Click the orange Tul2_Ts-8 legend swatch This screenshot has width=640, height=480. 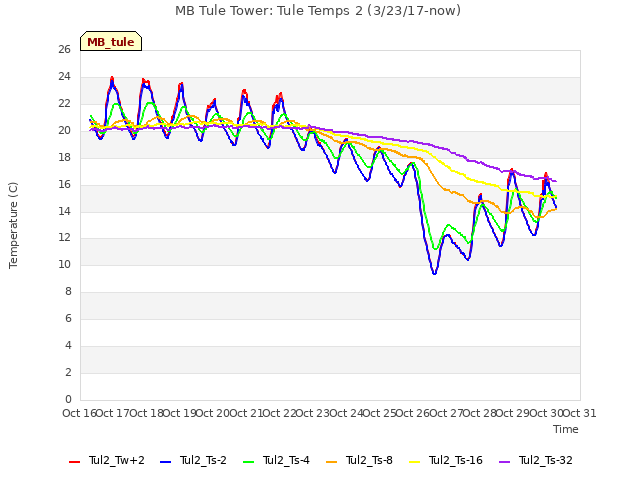tap(331, 462)
